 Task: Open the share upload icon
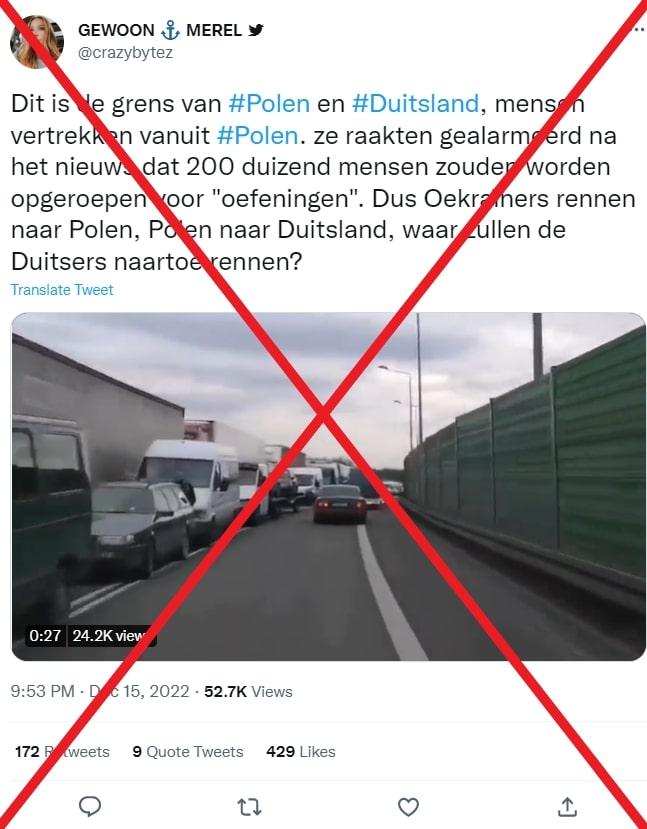pos(567,807)
